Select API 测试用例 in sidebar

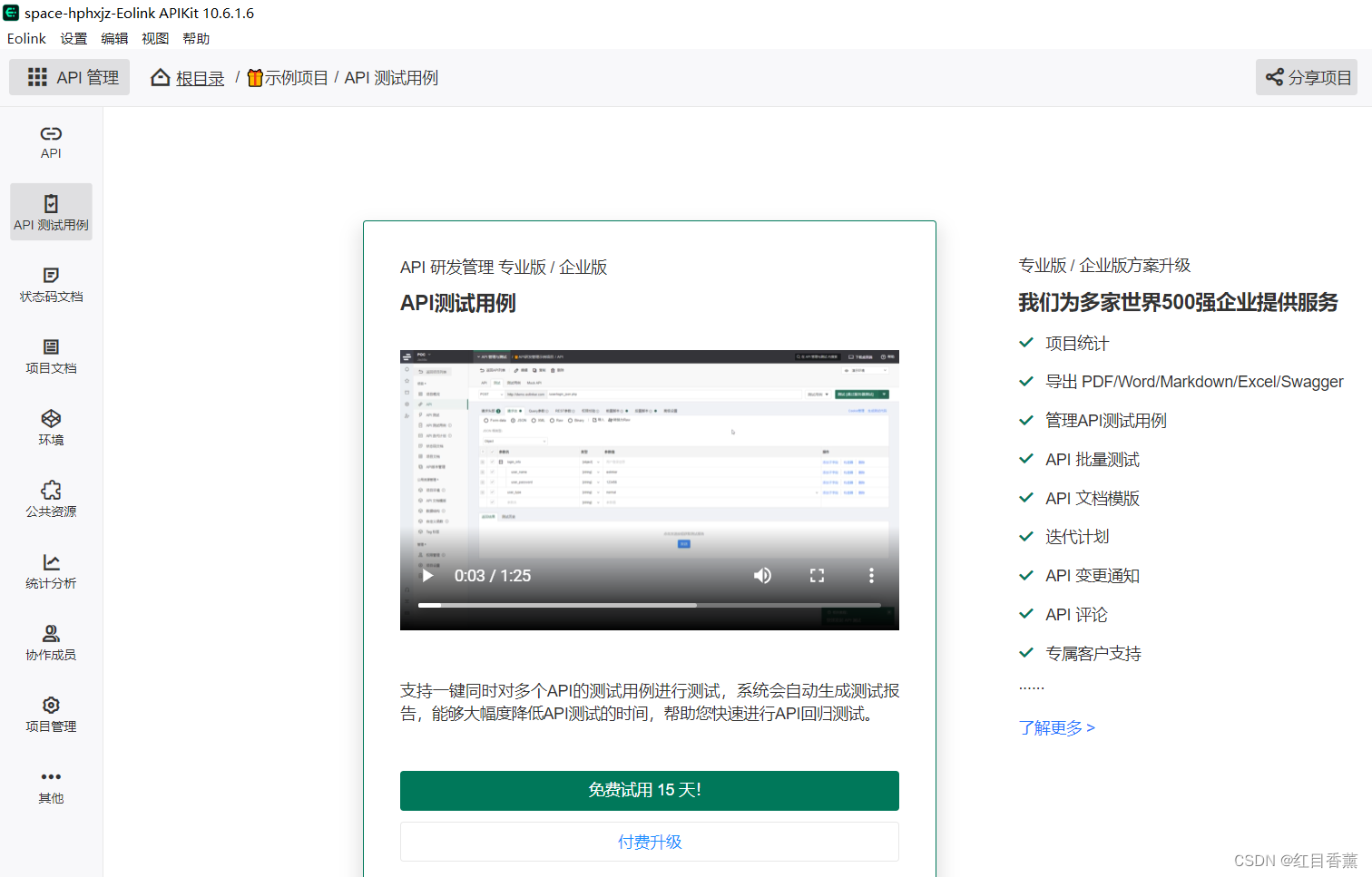[51, 212]
